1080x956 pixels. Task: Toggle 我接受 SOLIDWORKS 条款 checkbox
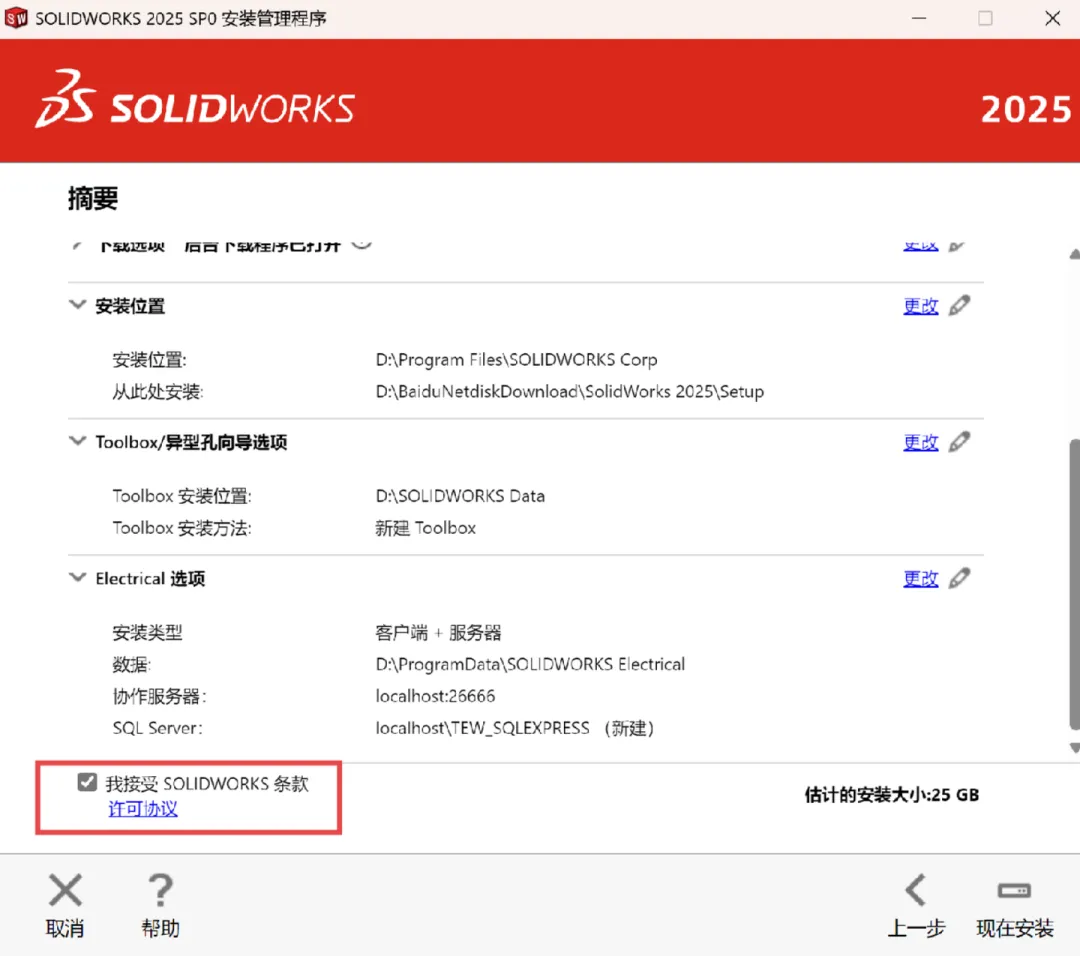point(87,782)
